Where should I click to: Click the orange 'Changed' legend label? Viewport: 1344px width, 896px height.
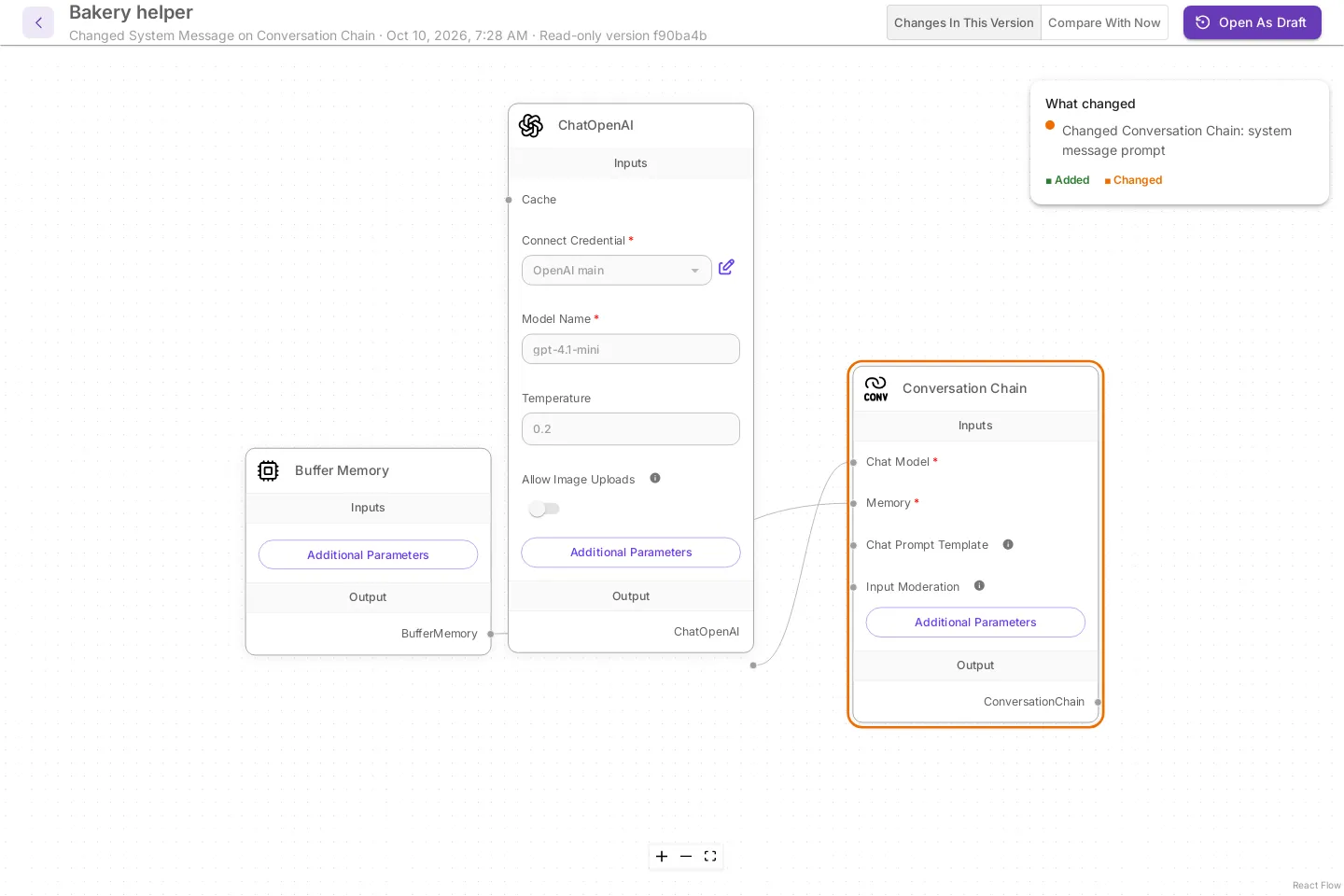coord(1138,180)
